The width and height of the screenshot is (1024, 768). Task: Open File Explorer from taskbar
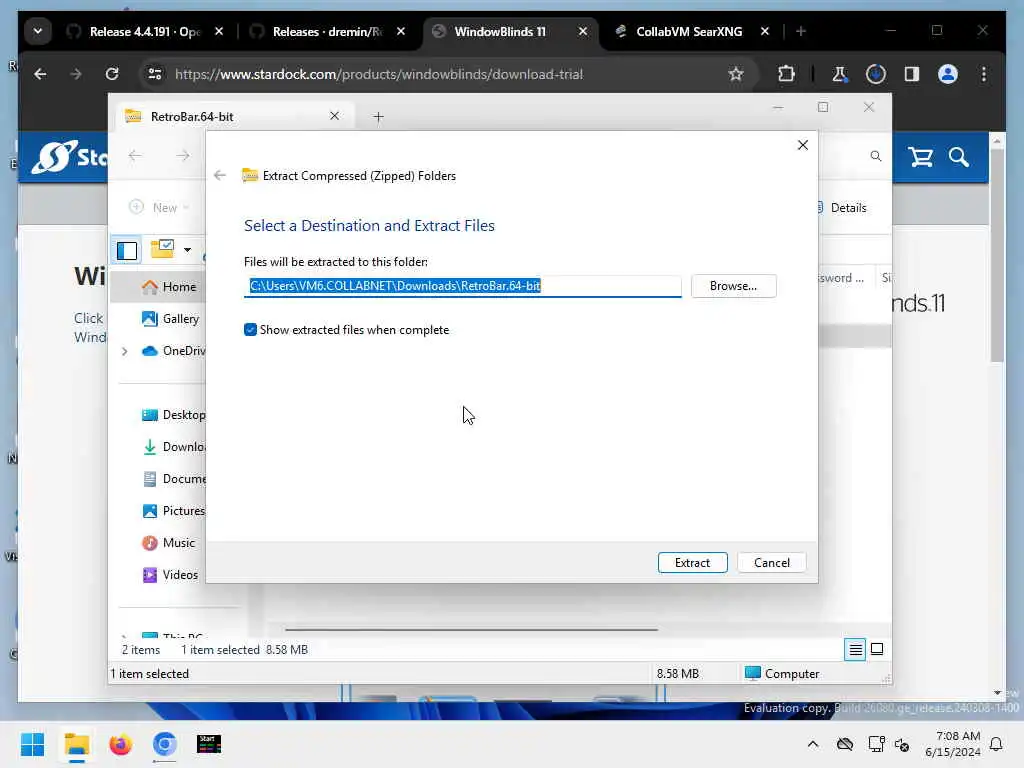click(x=76, y=744)
